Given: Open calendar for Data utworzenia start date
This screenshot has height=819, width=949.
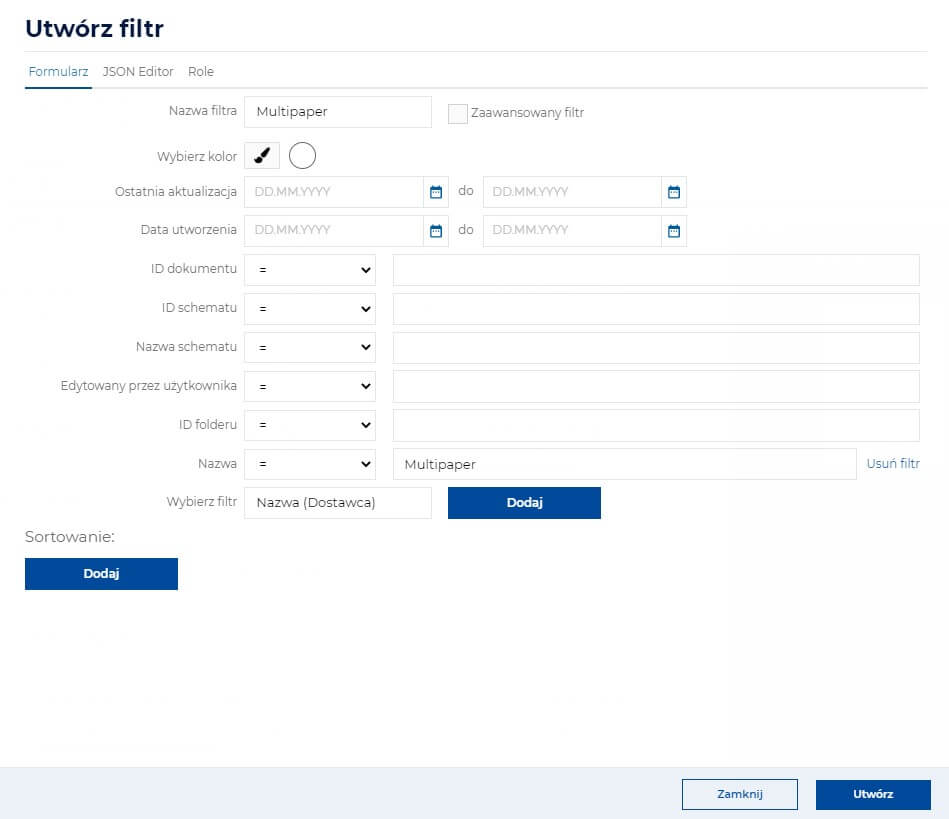Looking at the screenshot, I should [436, 231].
